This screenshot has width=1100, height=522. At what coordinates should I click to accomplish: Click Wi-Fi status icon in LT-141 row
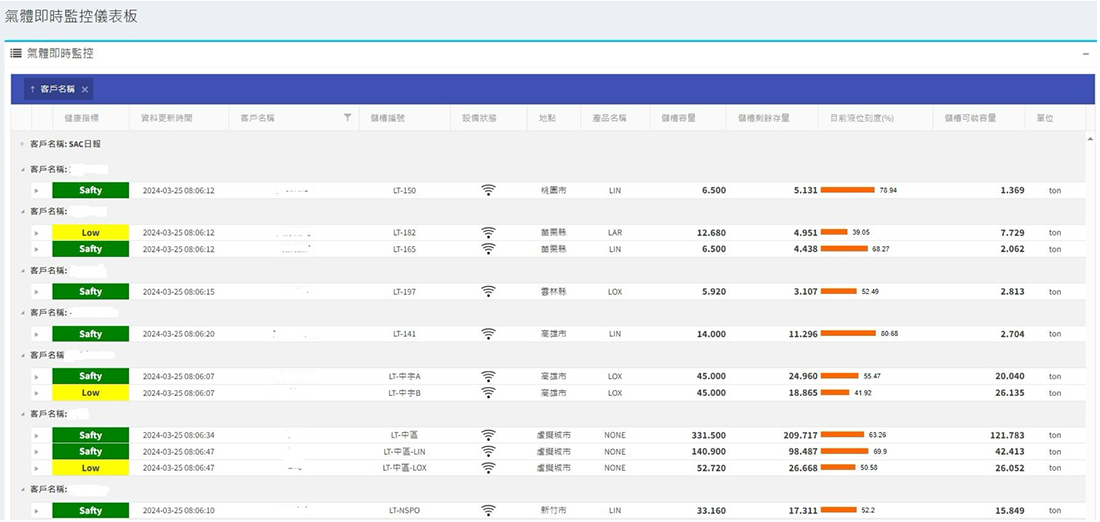click(x=488, y=334)
